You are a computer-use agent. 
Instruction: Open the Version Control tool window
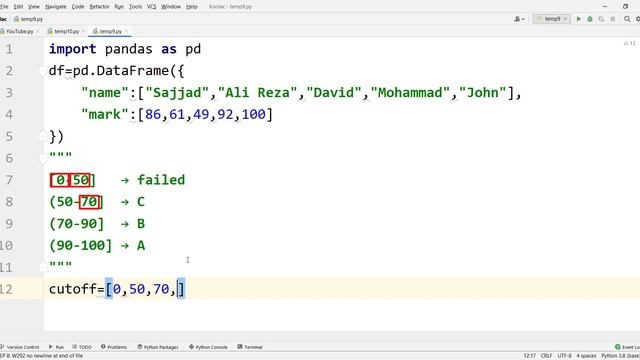point(20,347)
